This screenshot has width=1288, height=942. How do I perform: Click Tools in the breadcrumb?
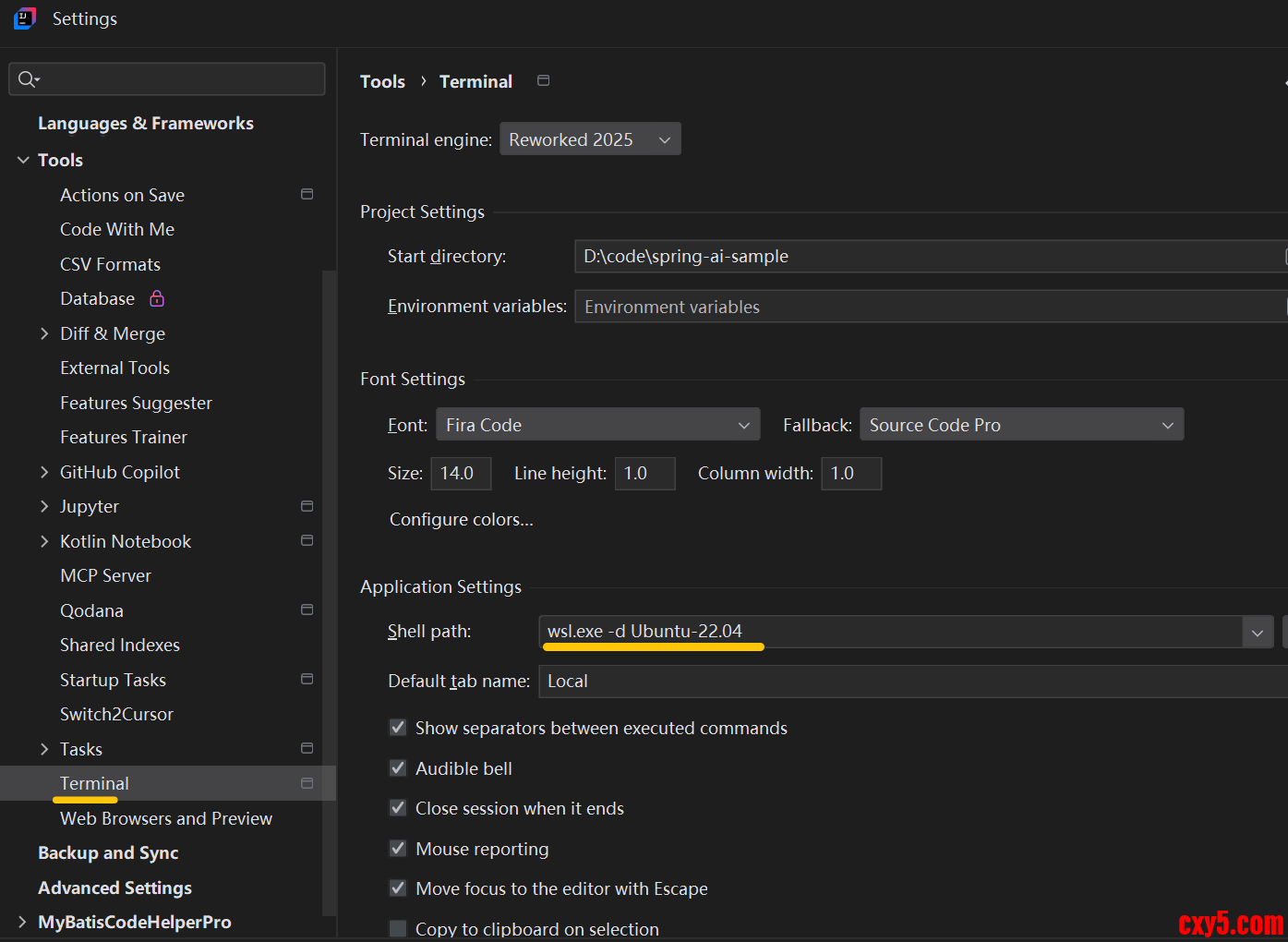pos(382,82)
